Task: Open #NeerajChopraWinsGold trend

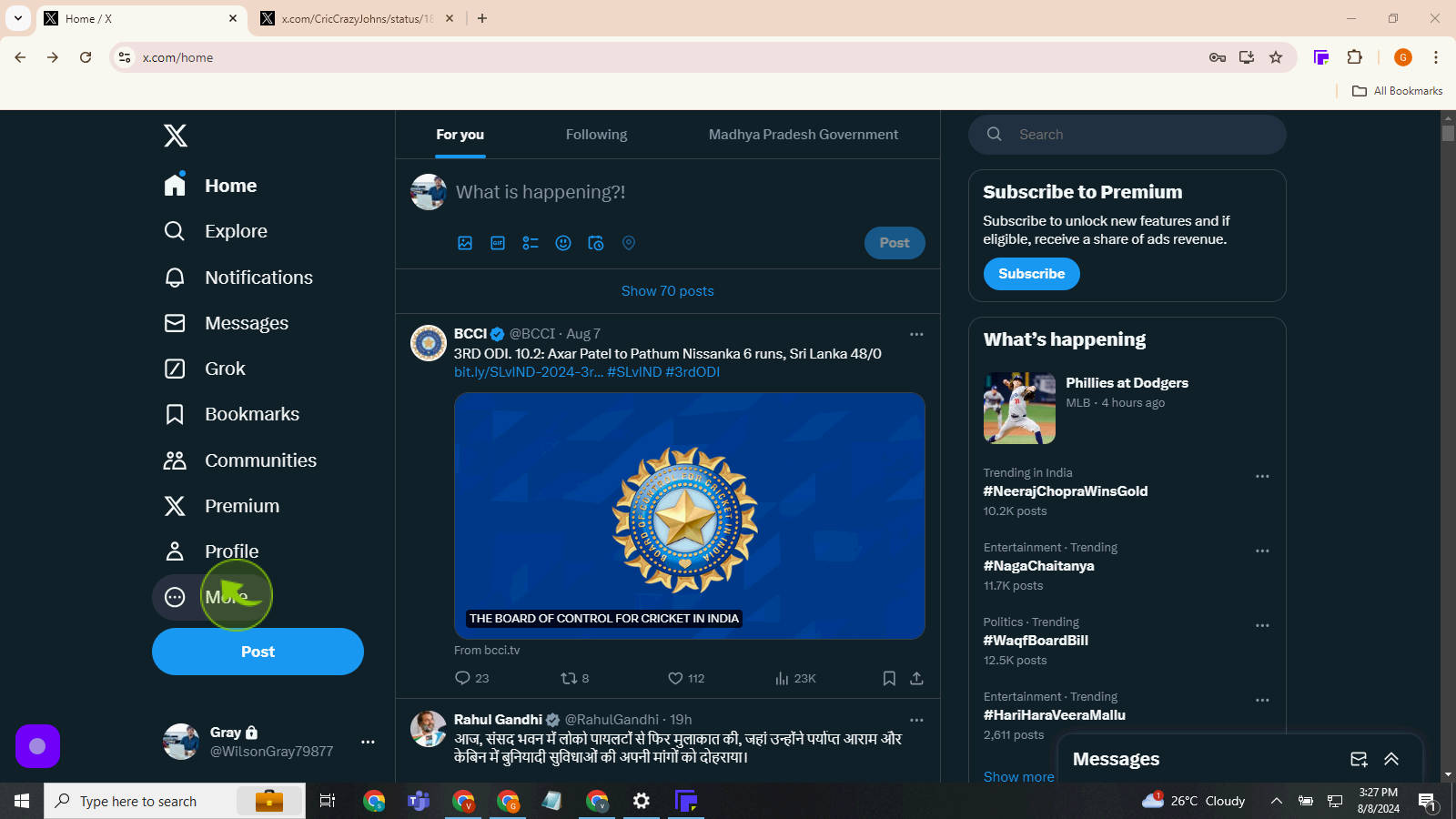Action: tap(1066, 491)
